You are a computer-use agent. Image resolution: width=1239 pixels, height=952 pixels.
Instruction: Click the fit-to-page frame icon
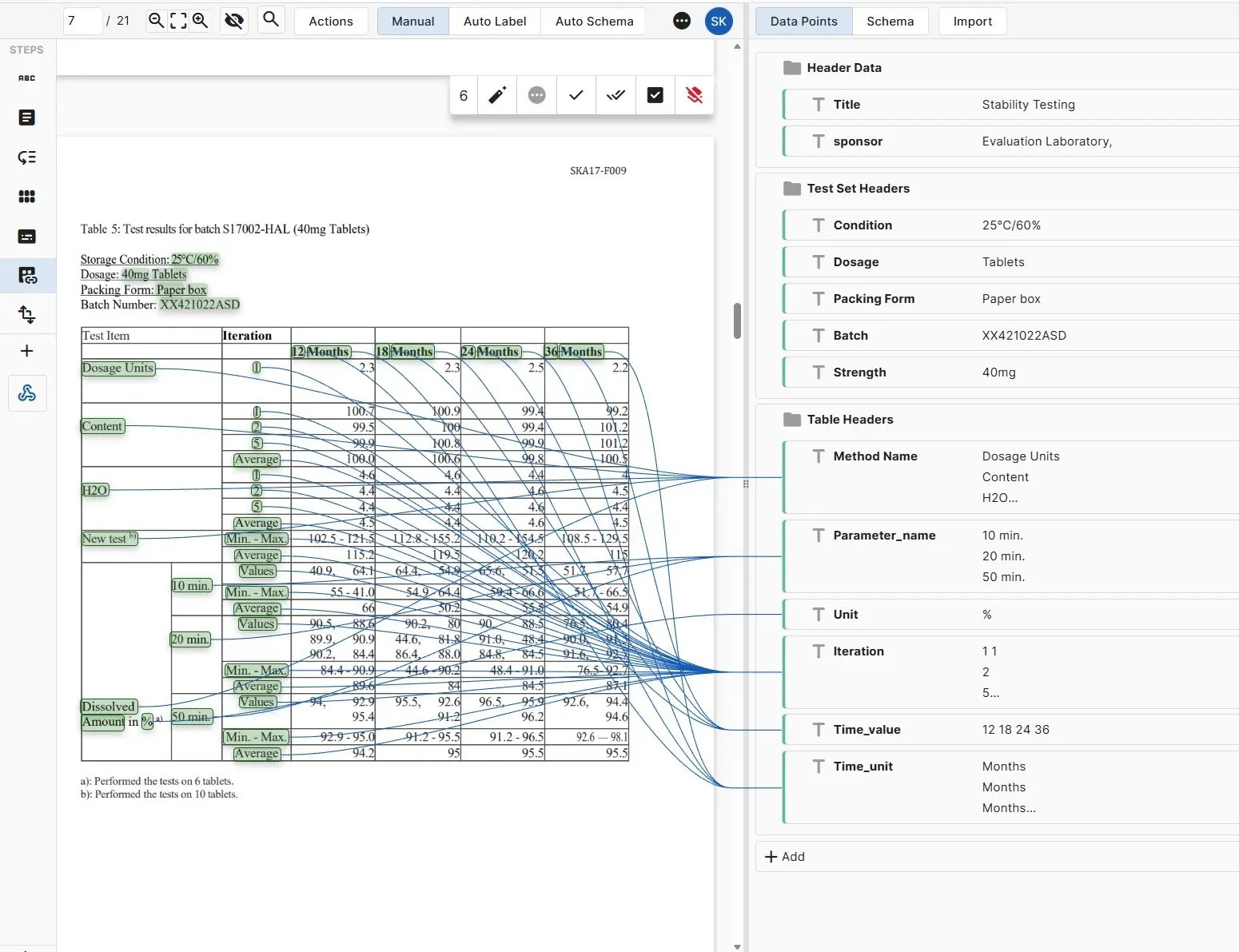[178, 21]
